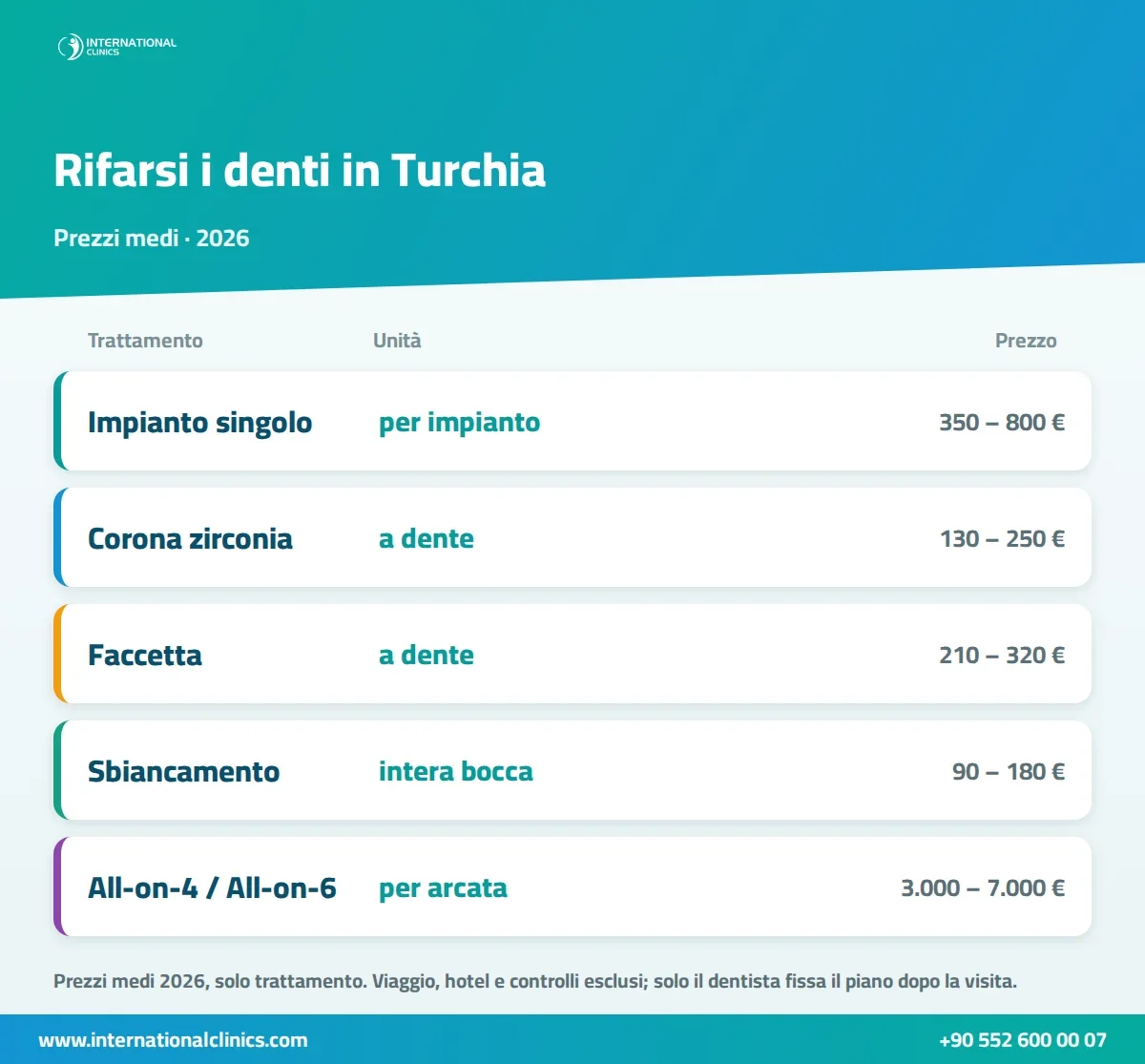Click 'a dente' in the Corona zirconia row
This screenshot has height=1064, width=1145.
coord(427,539)
